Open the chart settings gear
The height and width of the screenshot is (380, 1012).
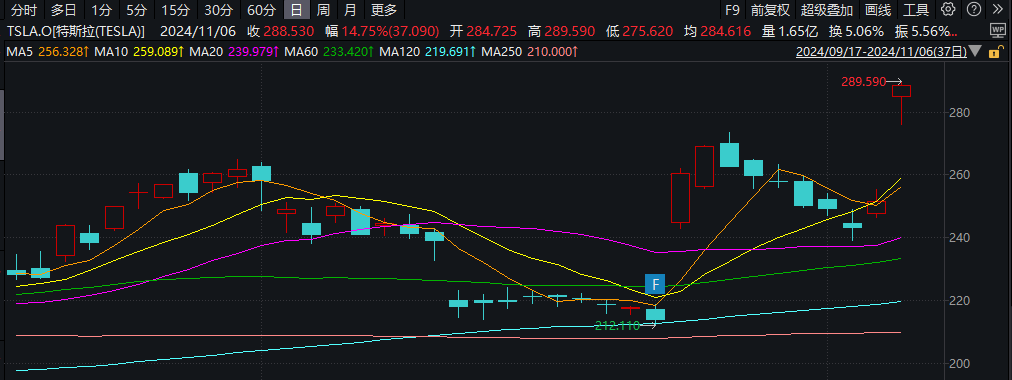click(947, 10)
